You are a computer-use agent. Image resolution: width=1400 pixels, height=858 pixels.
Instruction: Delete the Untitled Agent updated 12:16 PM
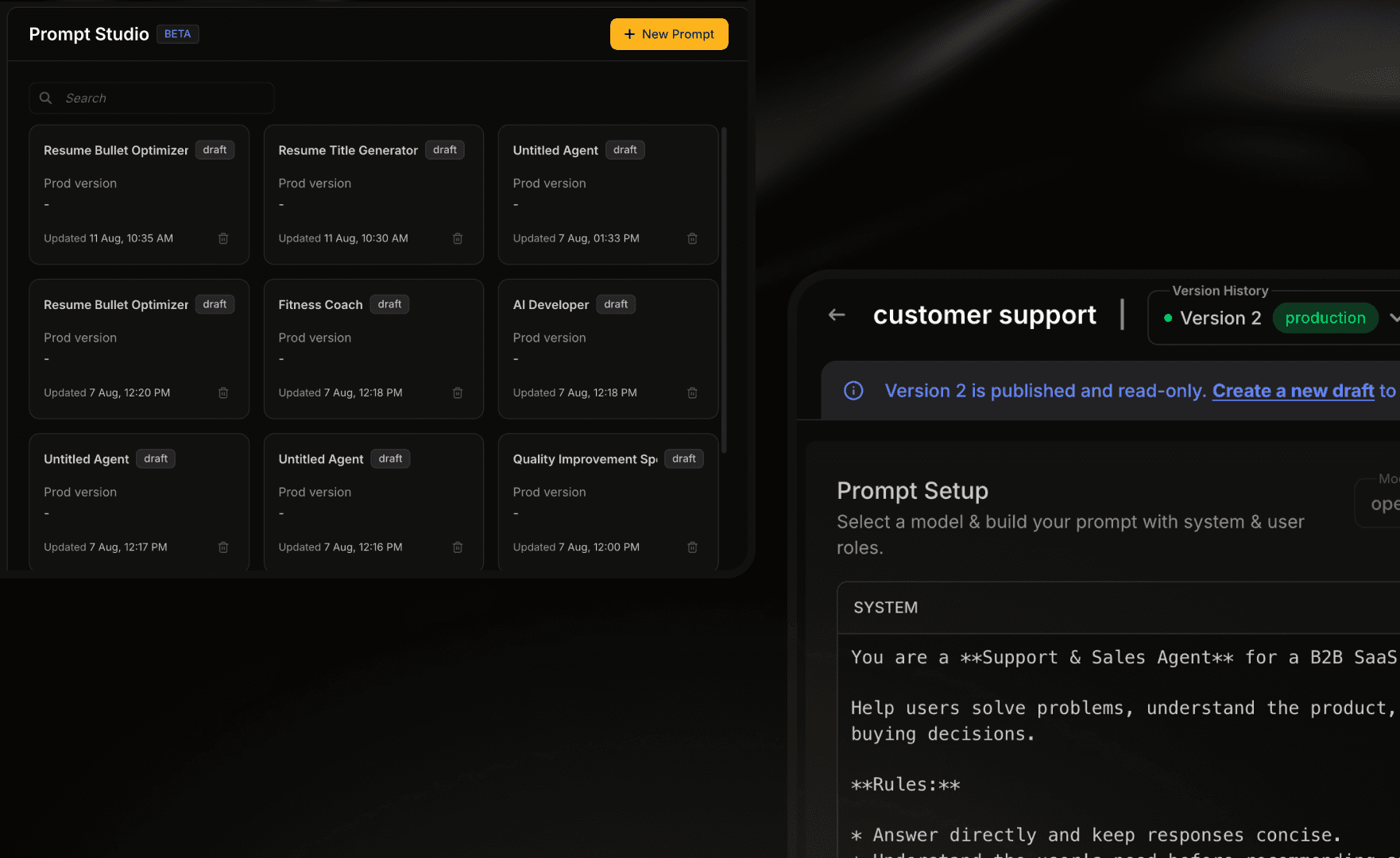(458, 547)
